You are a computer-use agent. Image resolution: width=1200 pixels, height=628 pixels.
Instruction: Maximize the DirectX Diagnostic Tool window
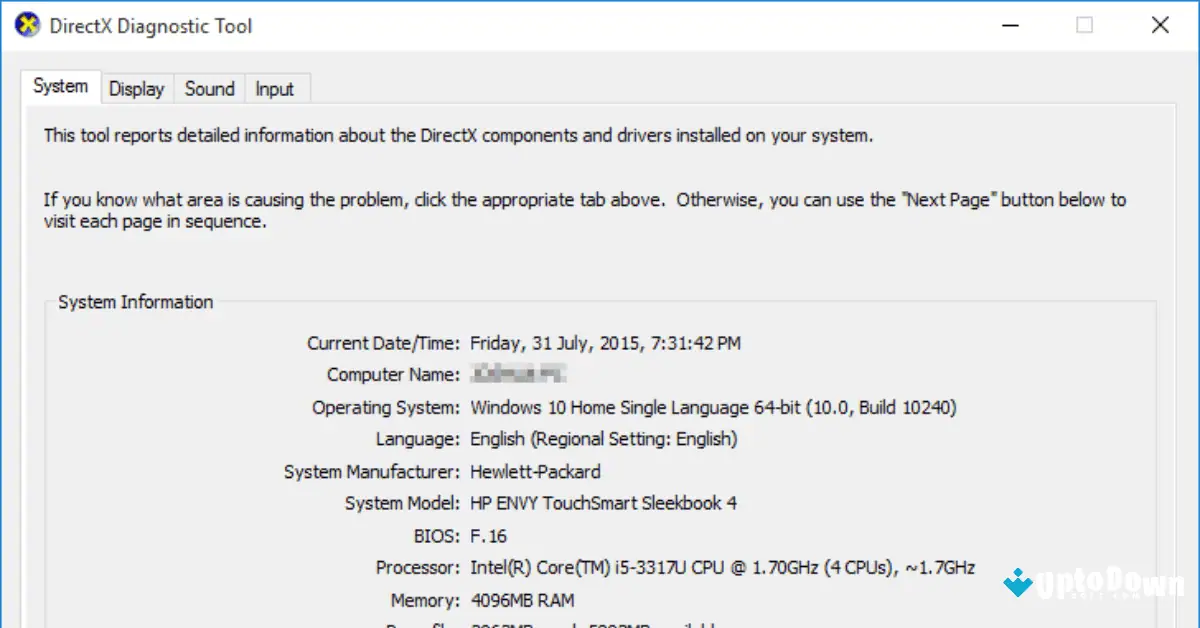(1085, 25)
